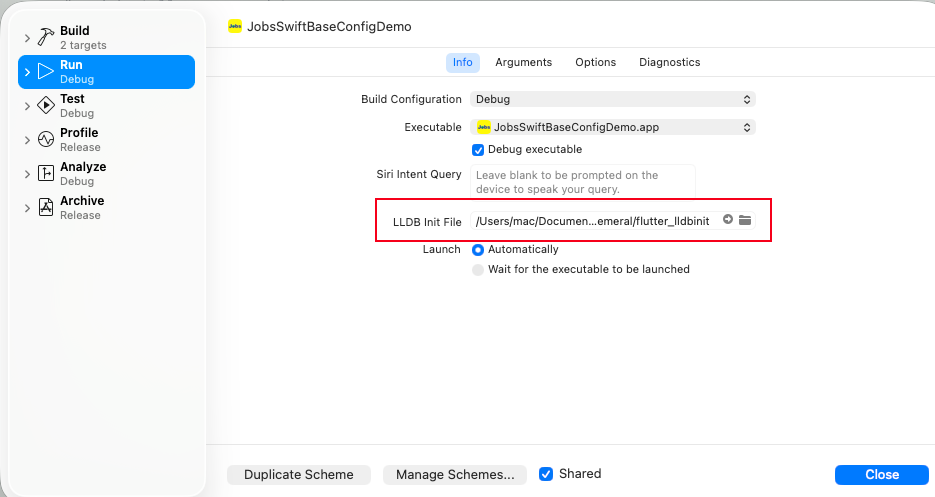Select the Profile waveform icon
The height and width of the screenshot is (497, 935).
click(46, 139)
